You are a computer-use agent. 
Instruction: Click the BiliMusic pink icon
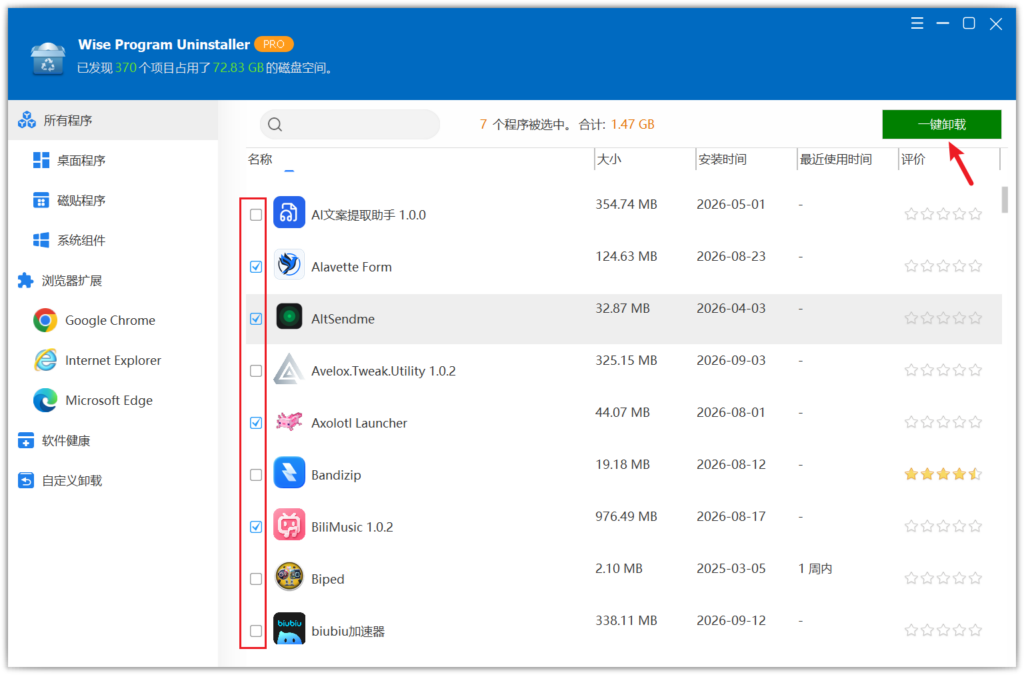[x=289, y=526]
